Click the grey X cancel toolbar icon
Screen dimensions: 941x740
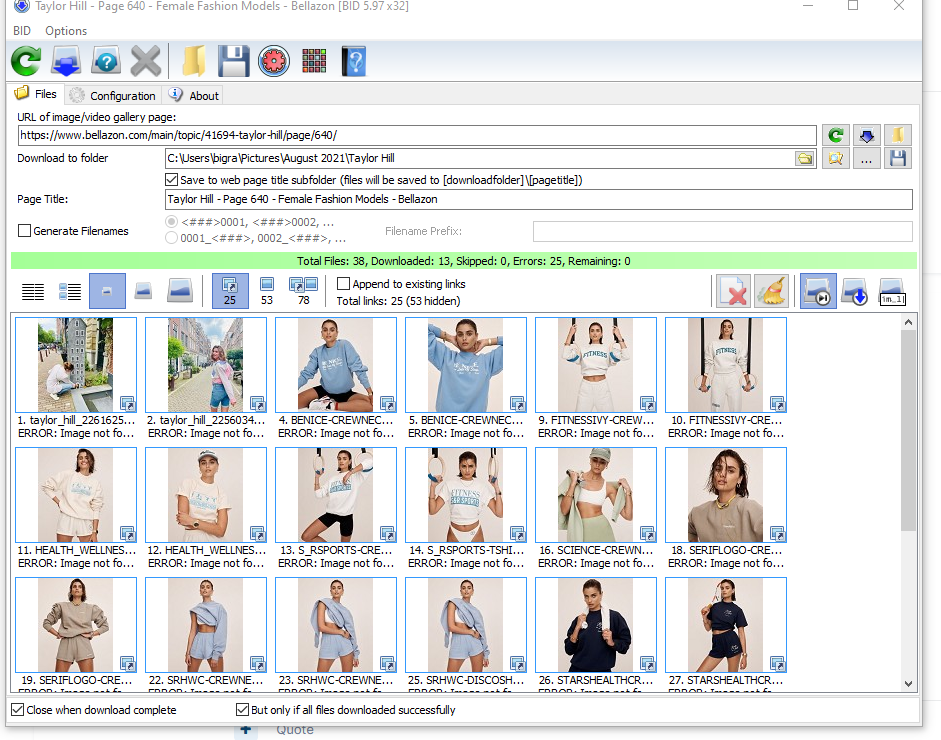click(x=146, y=61)
